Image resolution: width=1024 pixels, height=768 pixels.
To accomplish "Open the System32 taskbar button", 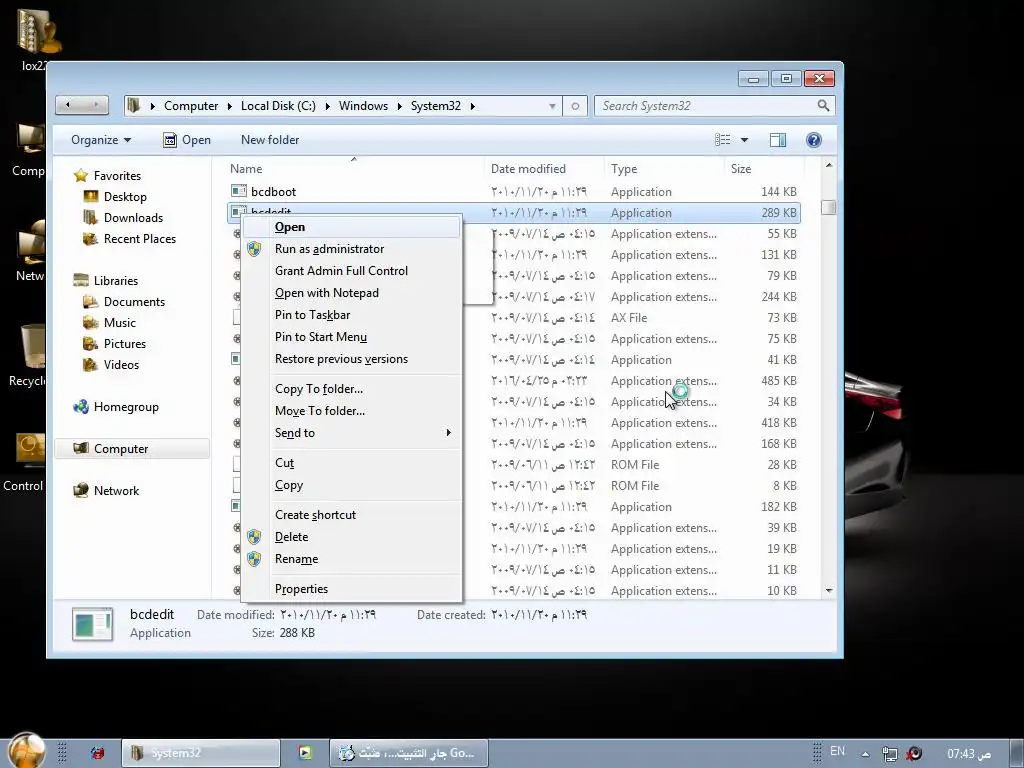I will [200, 753].
